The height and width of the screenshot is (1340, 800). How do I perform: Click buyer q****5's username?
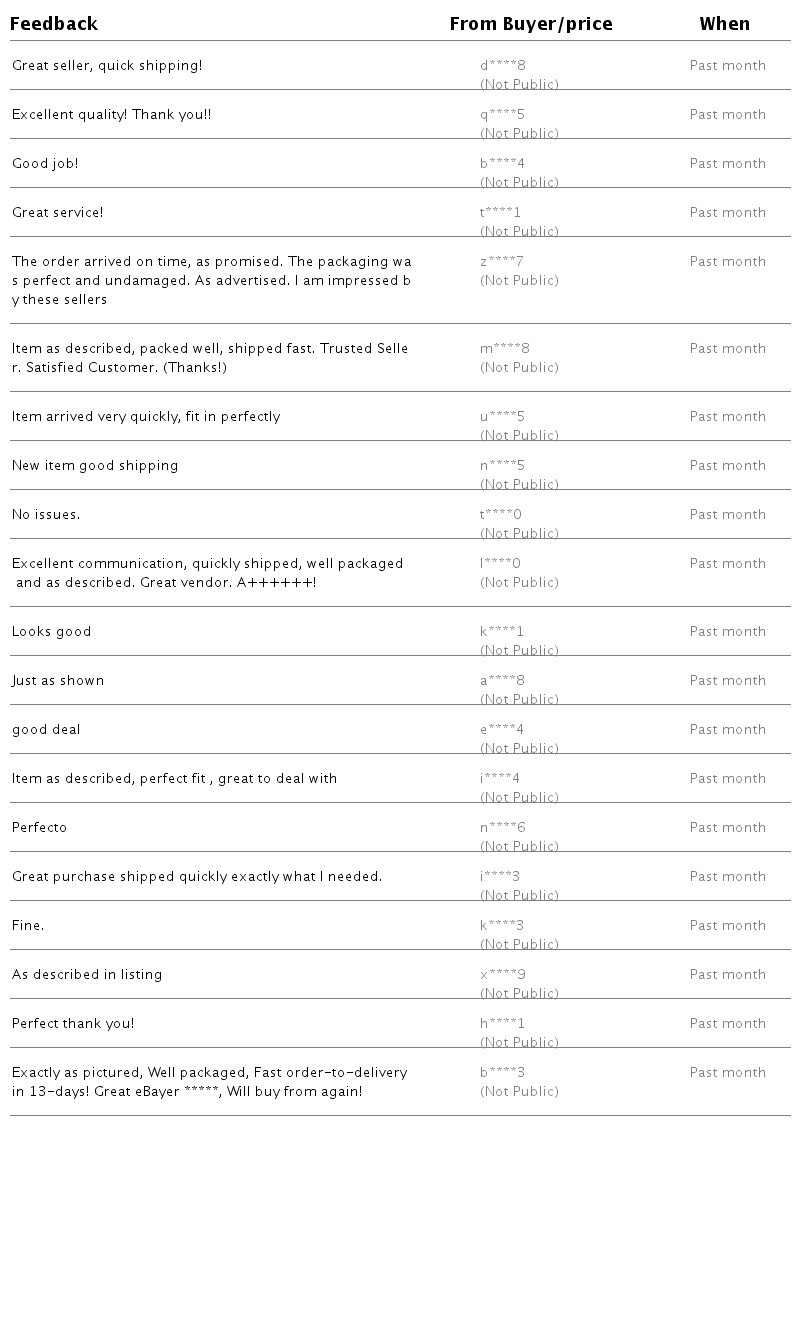[502, 115]
